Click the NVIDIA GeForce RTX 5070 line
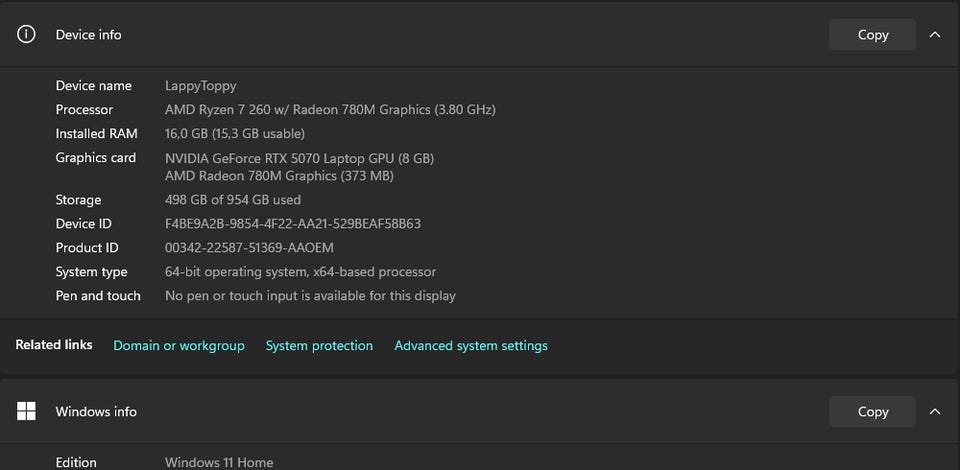The image size is (960, 470). 299,159
